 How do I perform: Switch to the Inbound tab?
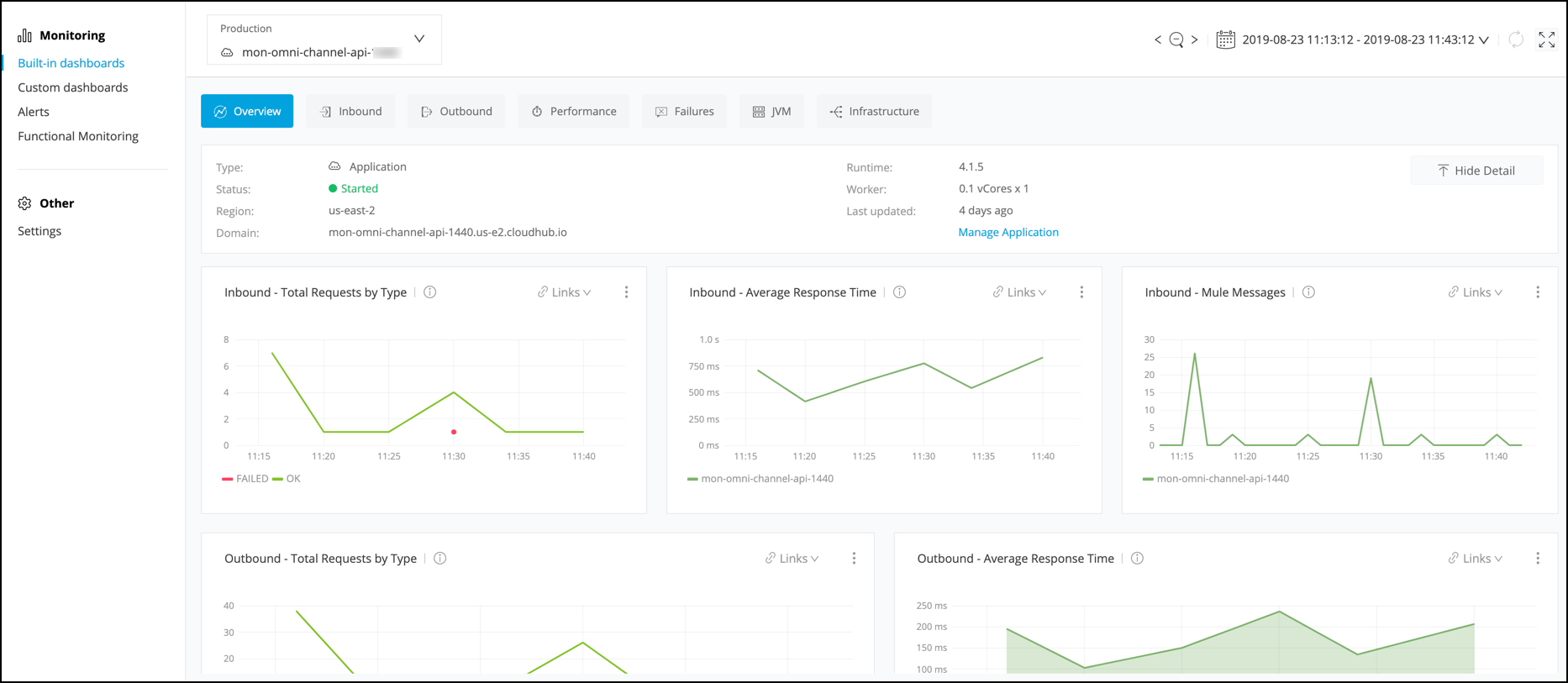[350, 111]
